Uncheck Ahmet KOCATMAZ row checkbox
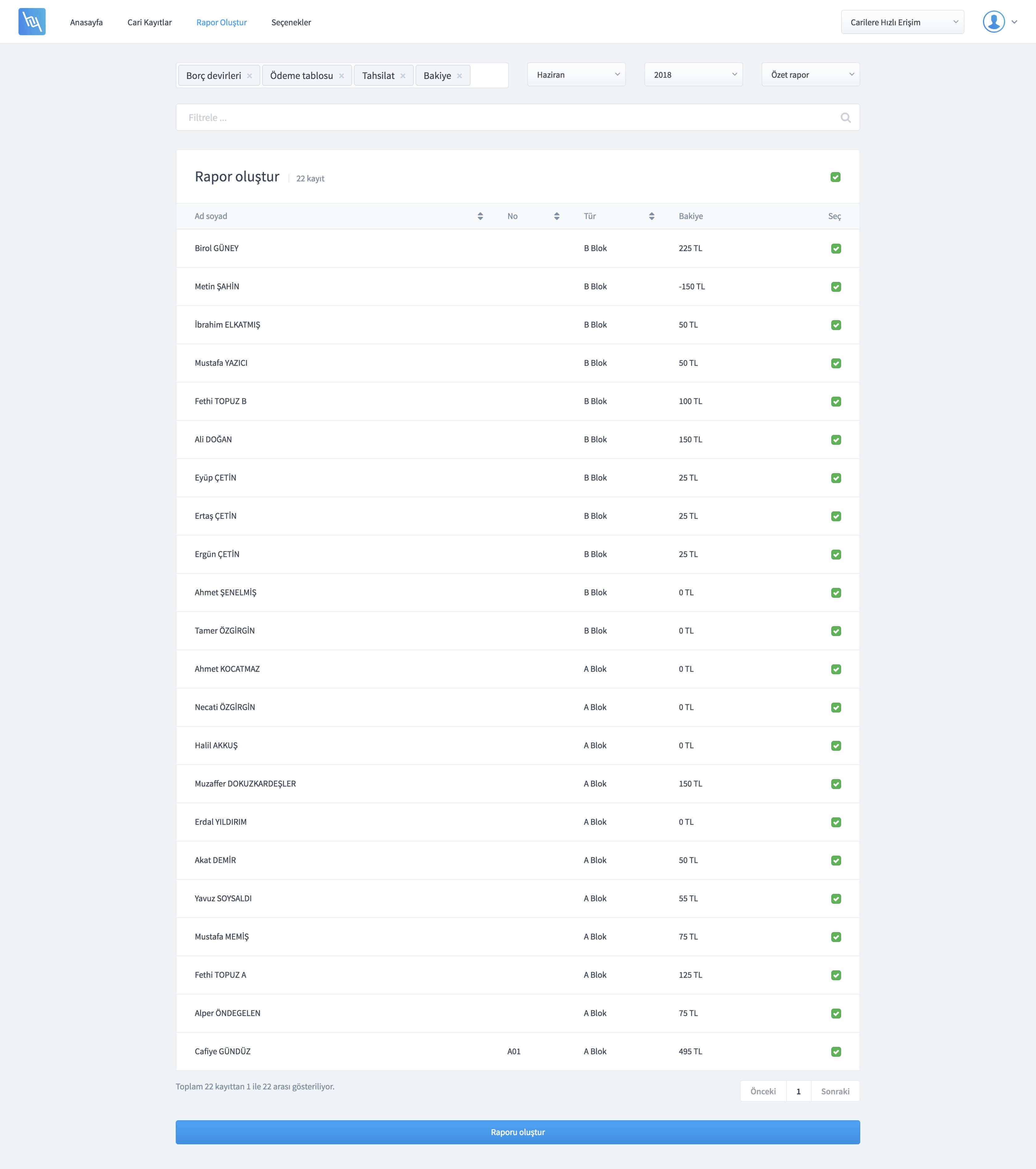 click(836, 669)
